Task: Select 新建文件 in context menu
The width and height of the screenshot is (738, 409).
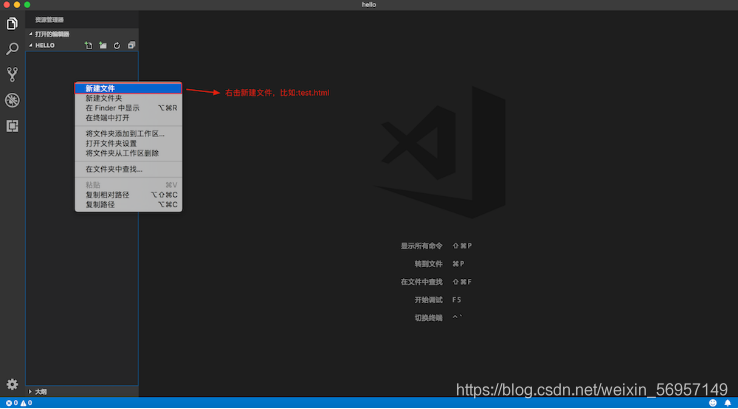Action: [128, 88]
